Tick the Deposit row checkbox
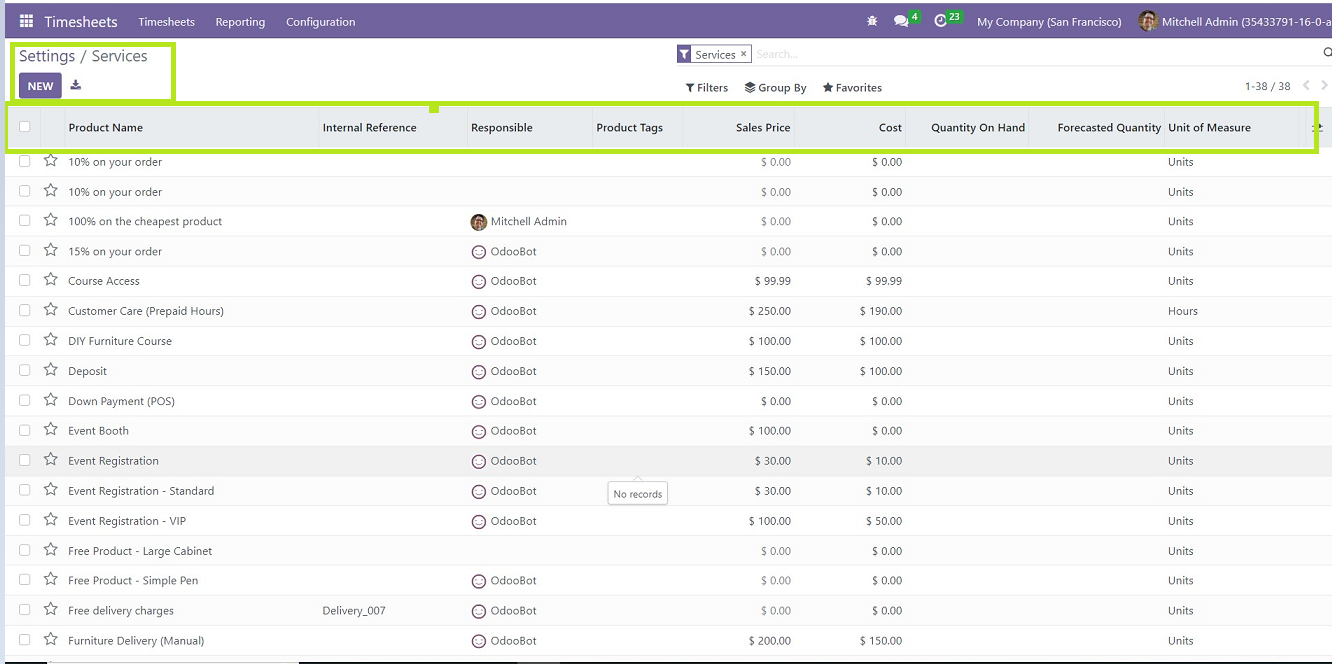This screenshot has height=664, width=1332. 25,371
